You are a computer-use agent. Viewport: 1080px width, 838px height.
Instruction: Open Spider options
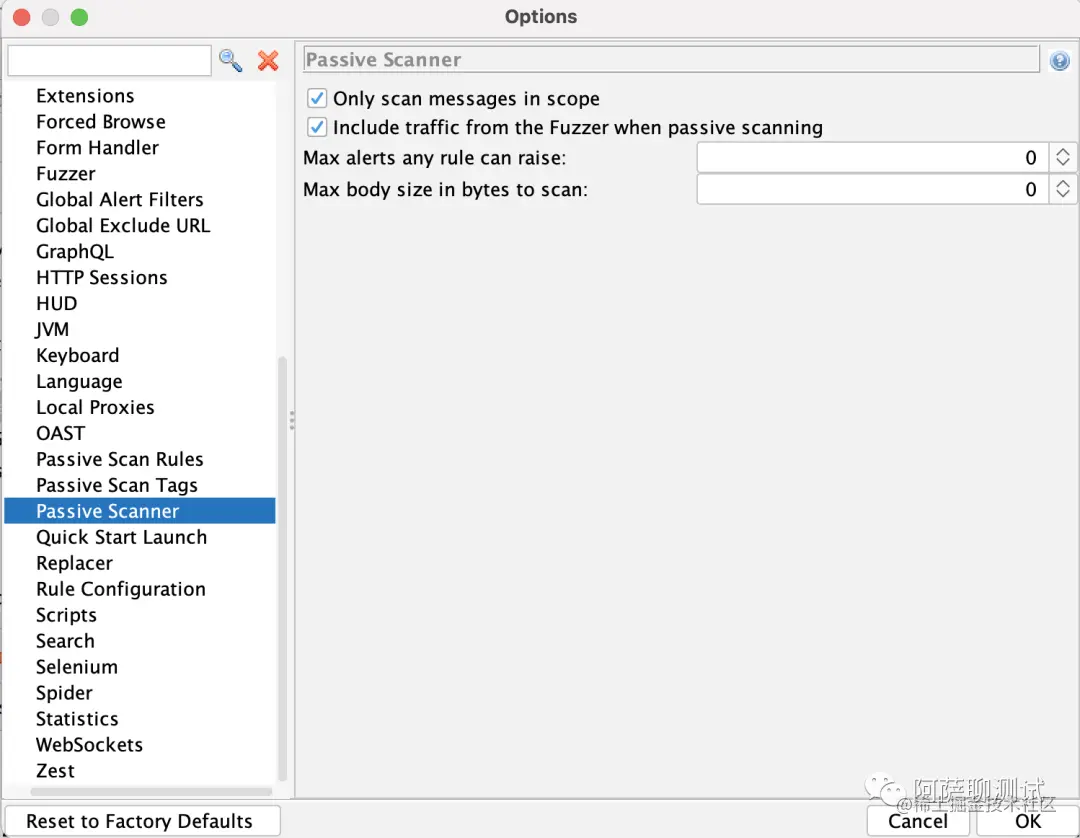[x=64, y=693]
